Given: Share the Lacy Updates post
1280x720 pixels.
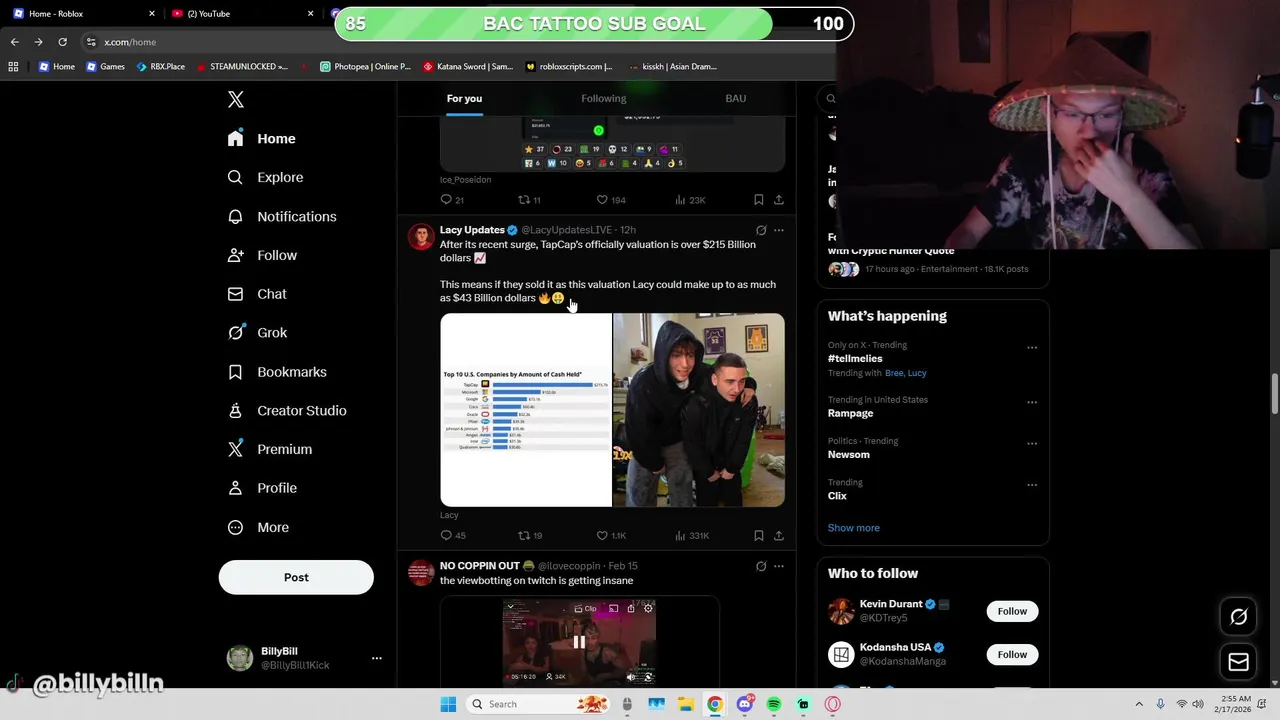Looking at the screenshot, I should (x=779, y=536).
